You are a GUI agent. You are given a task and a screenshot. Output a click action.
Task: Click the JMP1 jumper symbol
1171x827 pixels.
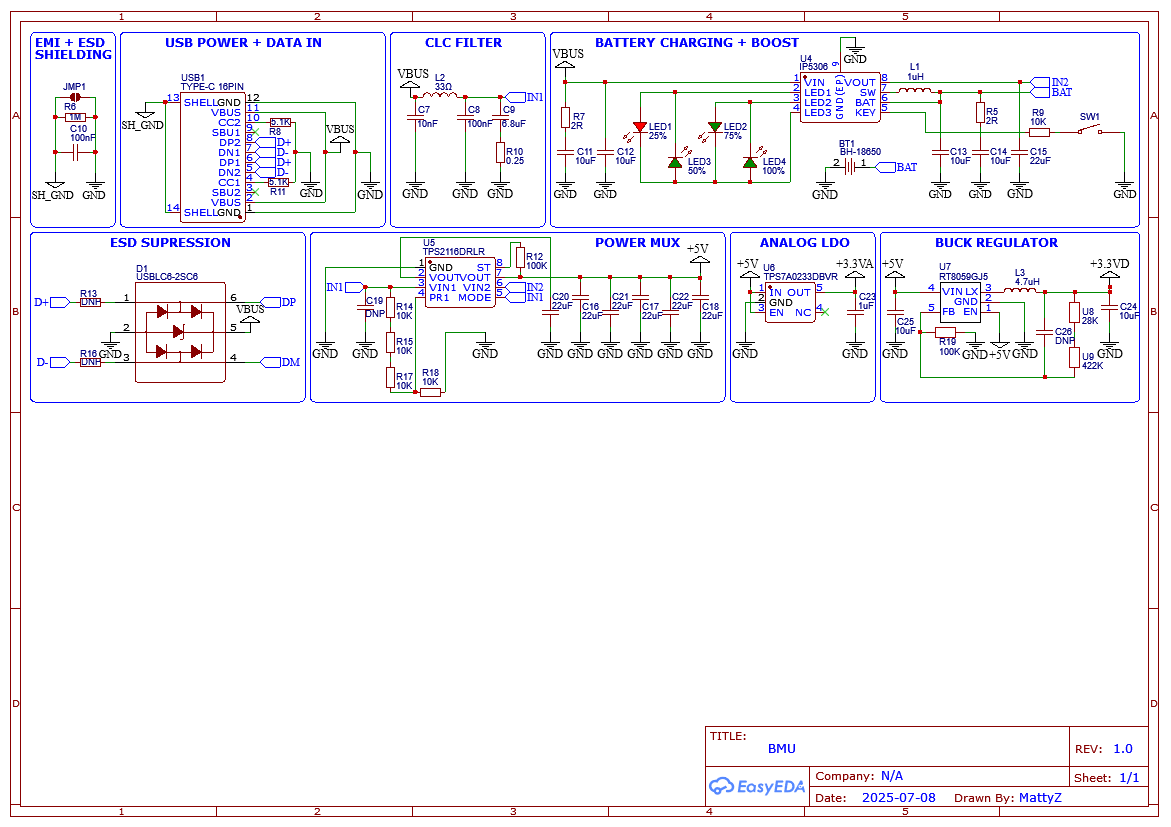coord(74,97)
